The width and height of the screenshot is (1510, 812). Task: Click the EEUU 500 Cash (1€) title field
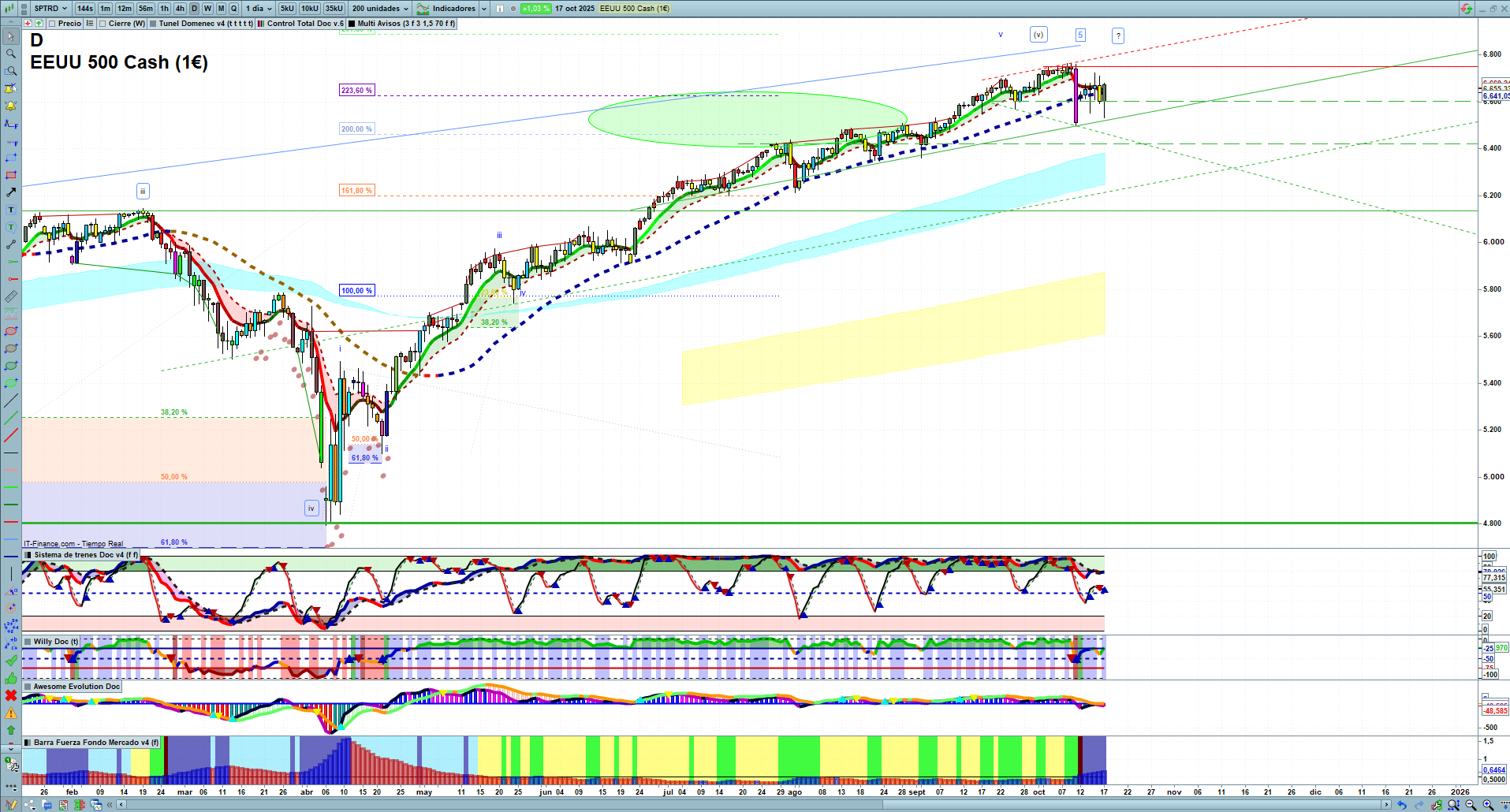[635, 9]
